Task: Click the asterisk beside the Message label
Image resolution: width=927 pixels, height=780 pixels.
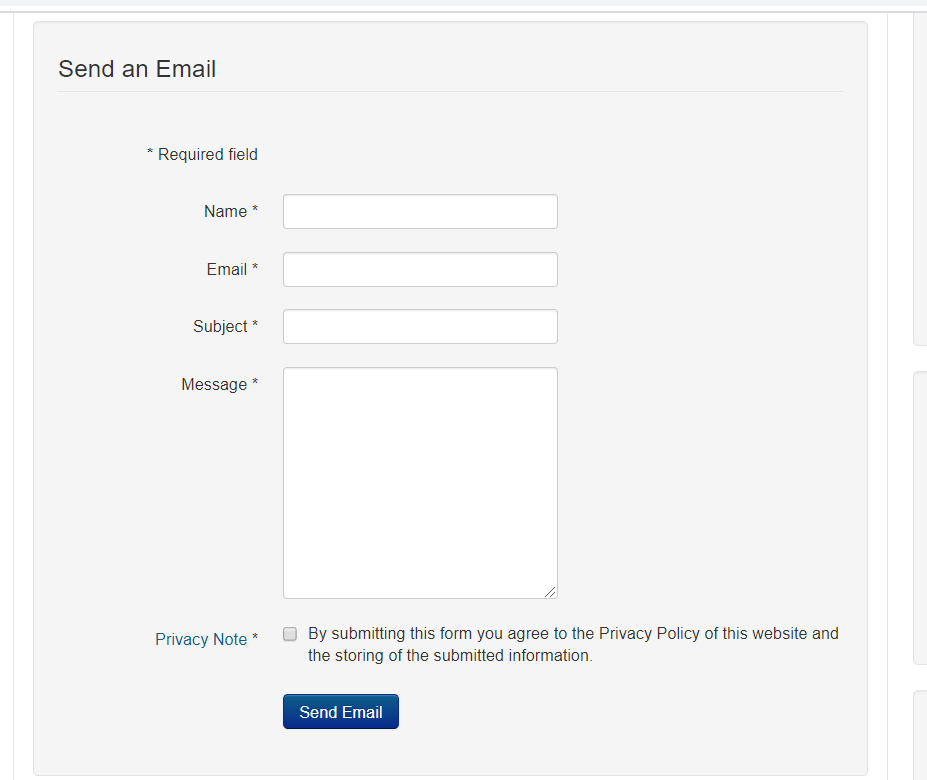Action: click(x=255, y=384)
